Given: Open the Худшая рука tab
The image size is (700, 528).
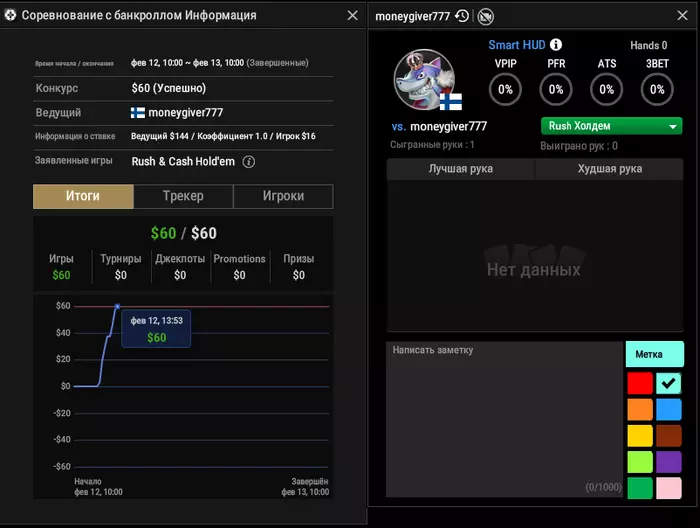Looking at the screenshot, I should click(x=609, y=169).
